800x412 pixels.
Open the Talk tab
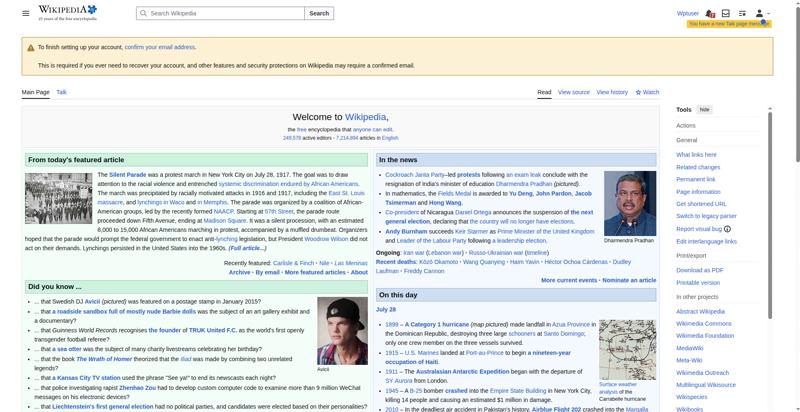point(61,92)
